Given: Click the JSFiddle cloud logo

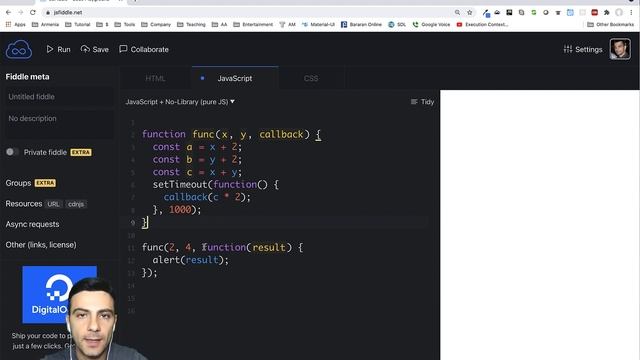Looking at the screenshot, I should click(x=19, y=49).
